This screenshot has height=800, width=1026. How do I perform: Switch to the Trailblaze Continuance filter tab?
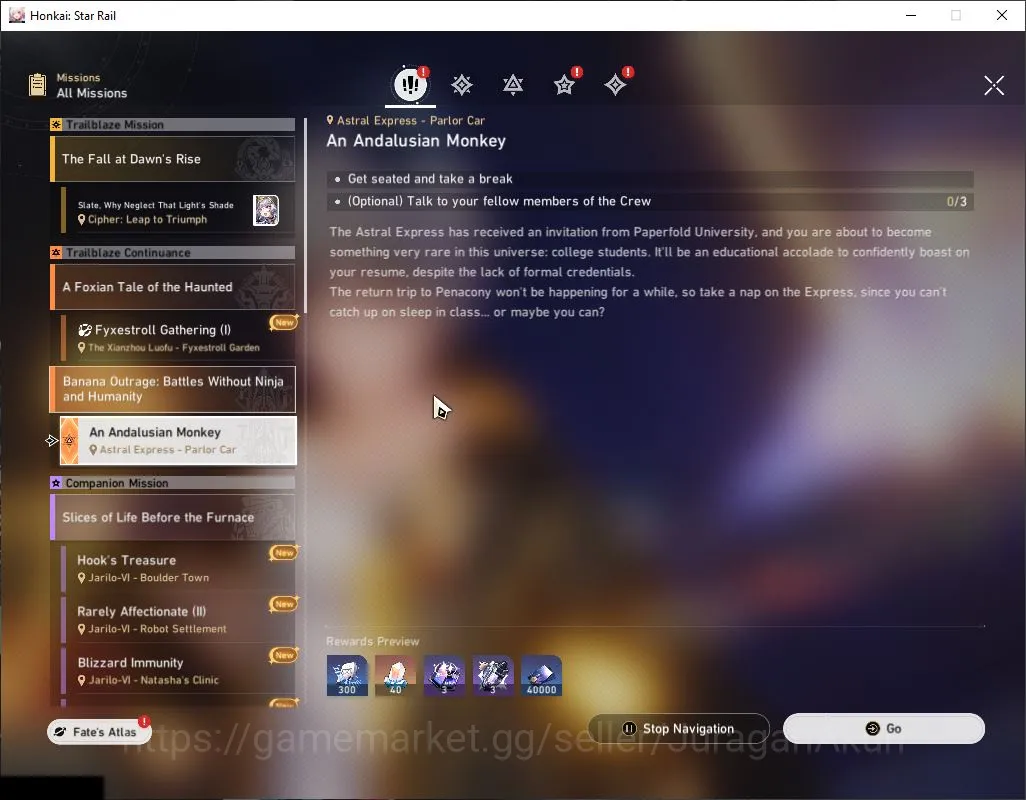click(x=513, y=84)
